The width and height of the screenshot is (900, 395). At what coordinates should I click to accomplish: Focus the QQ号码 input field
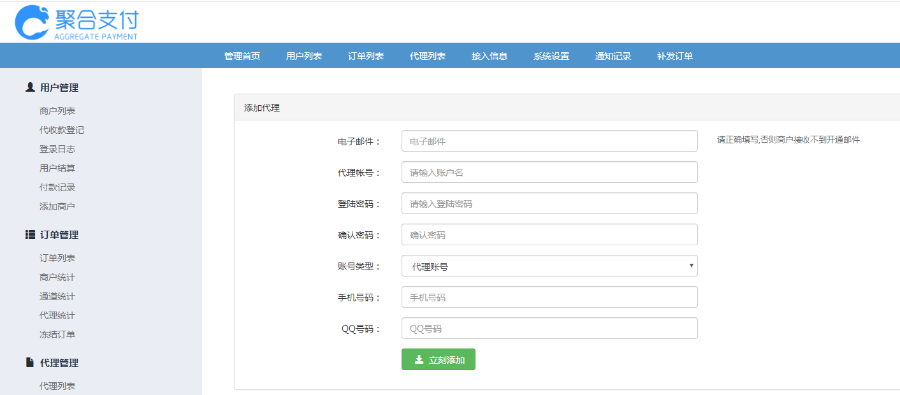[549, 328]
